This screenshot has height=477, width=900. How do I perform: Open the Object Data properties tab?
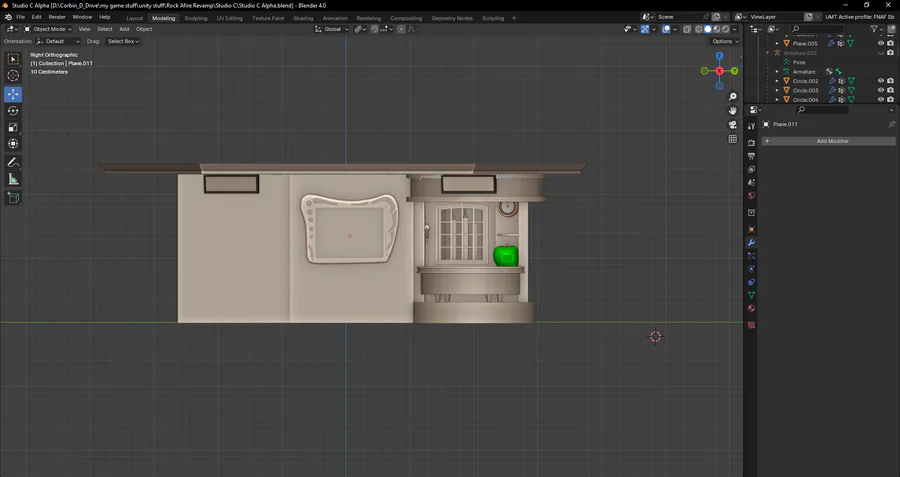tap(751, 296)
